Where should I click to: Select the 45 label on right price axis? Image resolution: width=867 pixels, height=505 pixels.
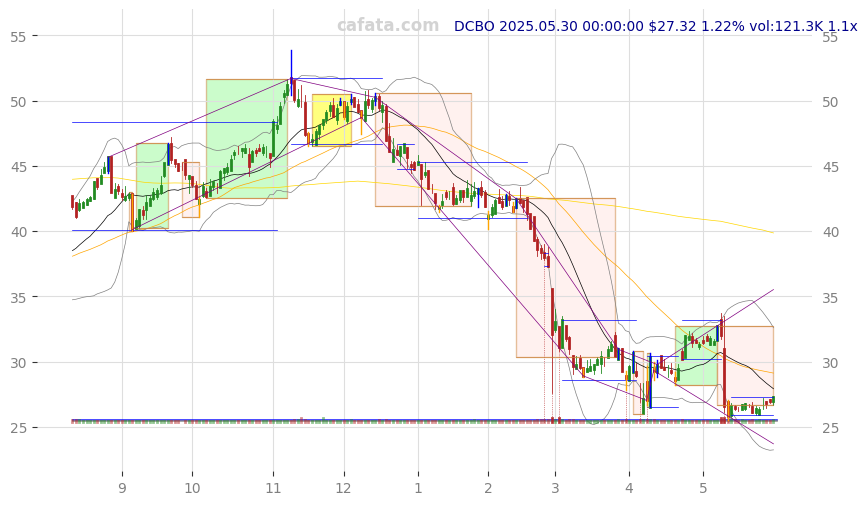pos(830,167)
